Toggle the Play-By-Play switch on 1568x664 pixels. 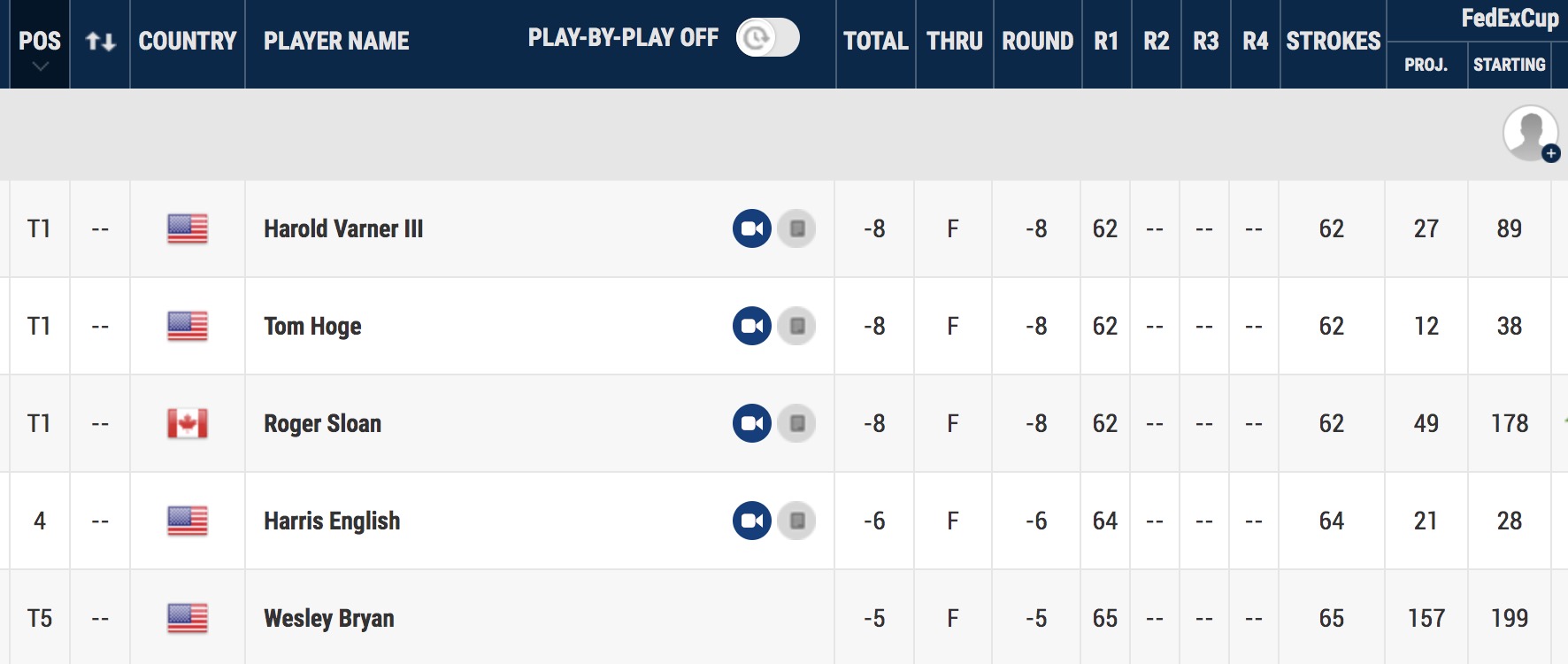click(767, 37)
